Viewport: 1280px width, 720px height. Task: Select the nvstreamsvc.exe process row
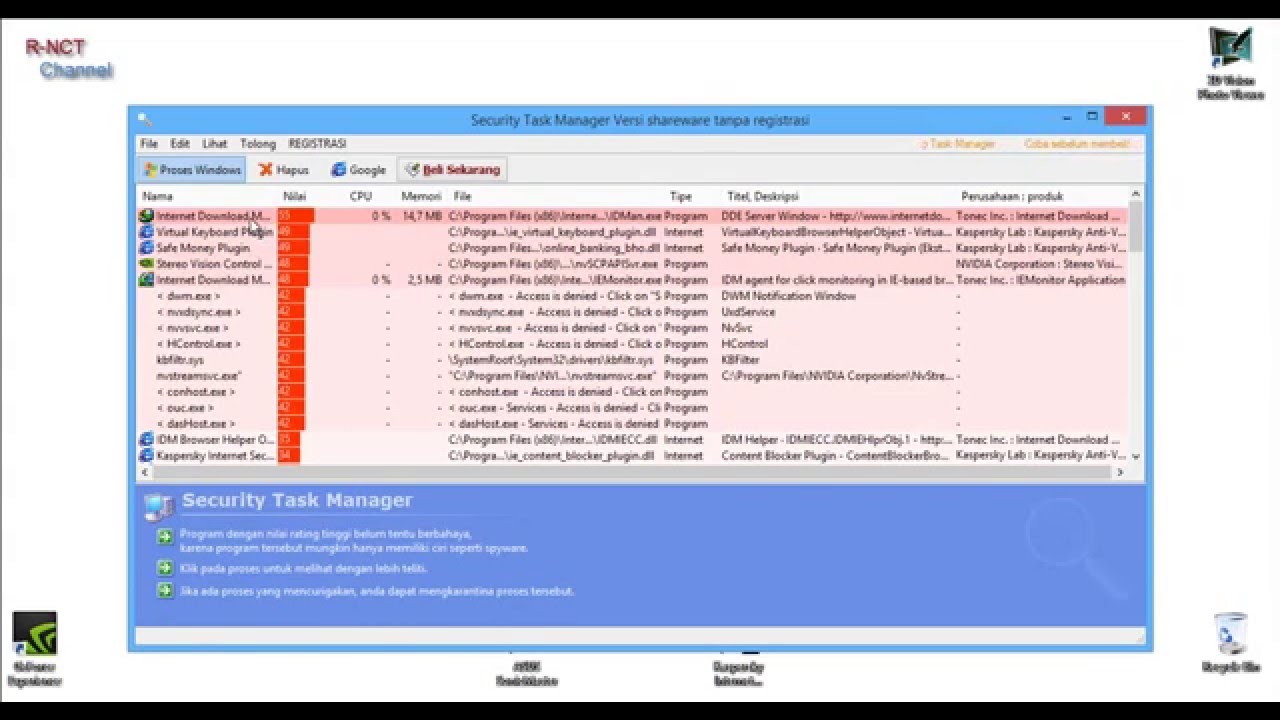click(x=632, y=376)
